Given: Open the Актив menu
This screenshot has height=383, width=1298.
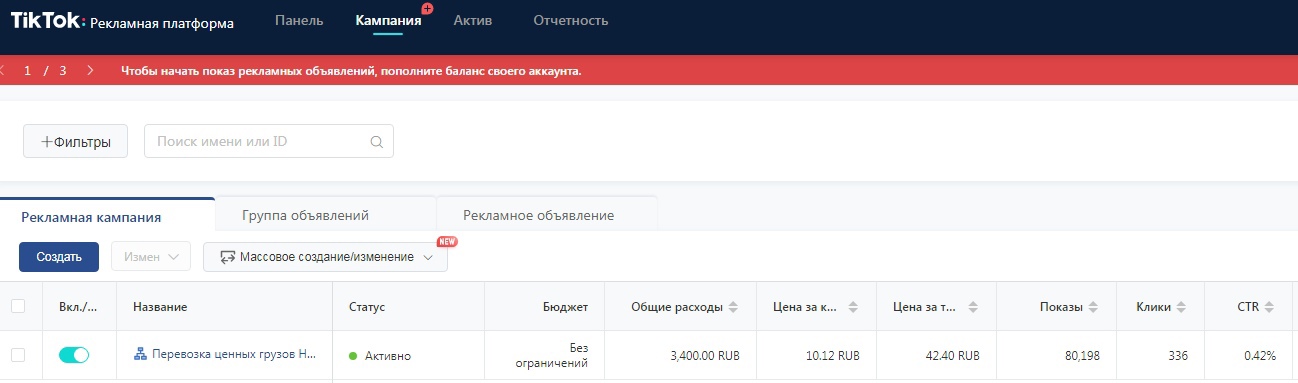Looking at the screenshot, I should (x=472, y=21).
